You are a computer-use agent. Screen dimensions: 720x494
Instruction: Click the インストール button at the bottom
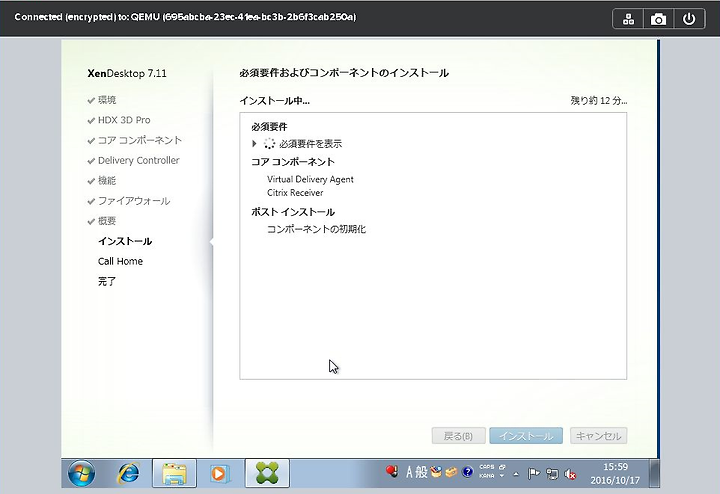(526, 436)
